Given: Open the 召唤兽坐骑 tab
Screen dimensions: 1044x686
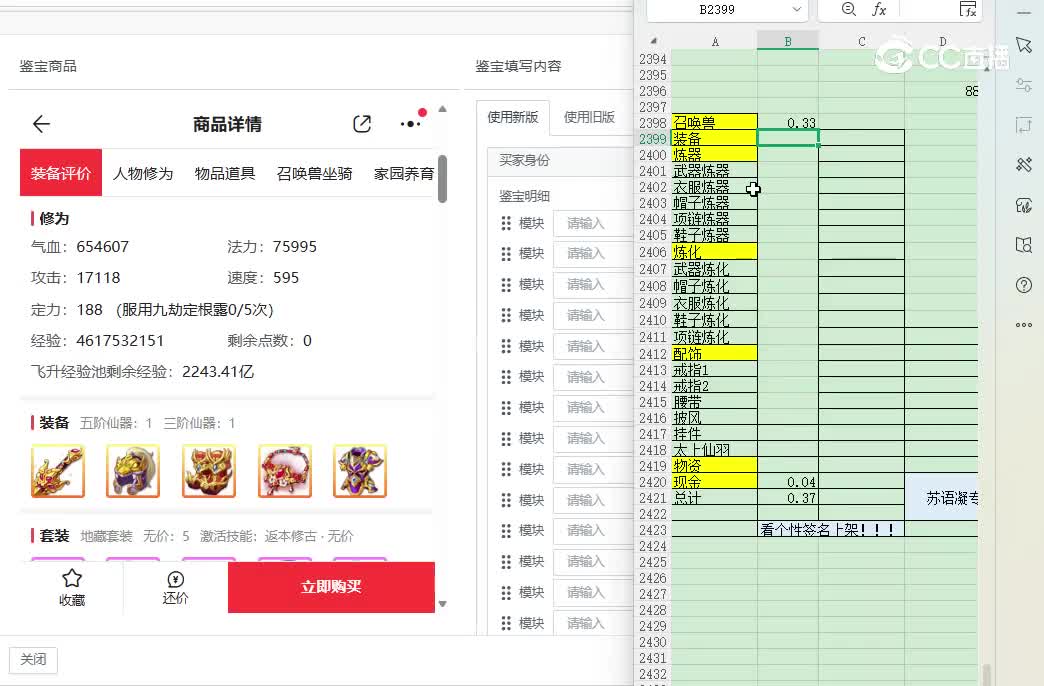Looking at the screenshot, I should coord(314,173).
